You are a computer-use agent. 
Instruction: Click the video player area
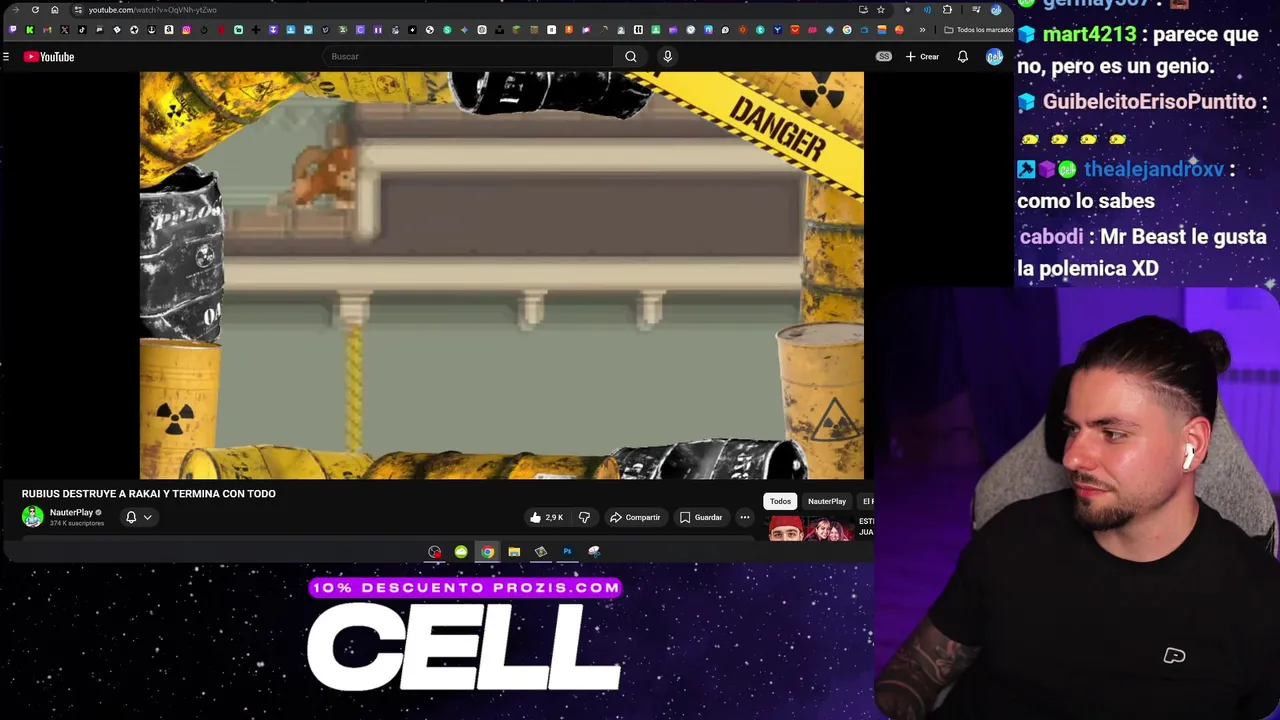(x=502, y=275)
